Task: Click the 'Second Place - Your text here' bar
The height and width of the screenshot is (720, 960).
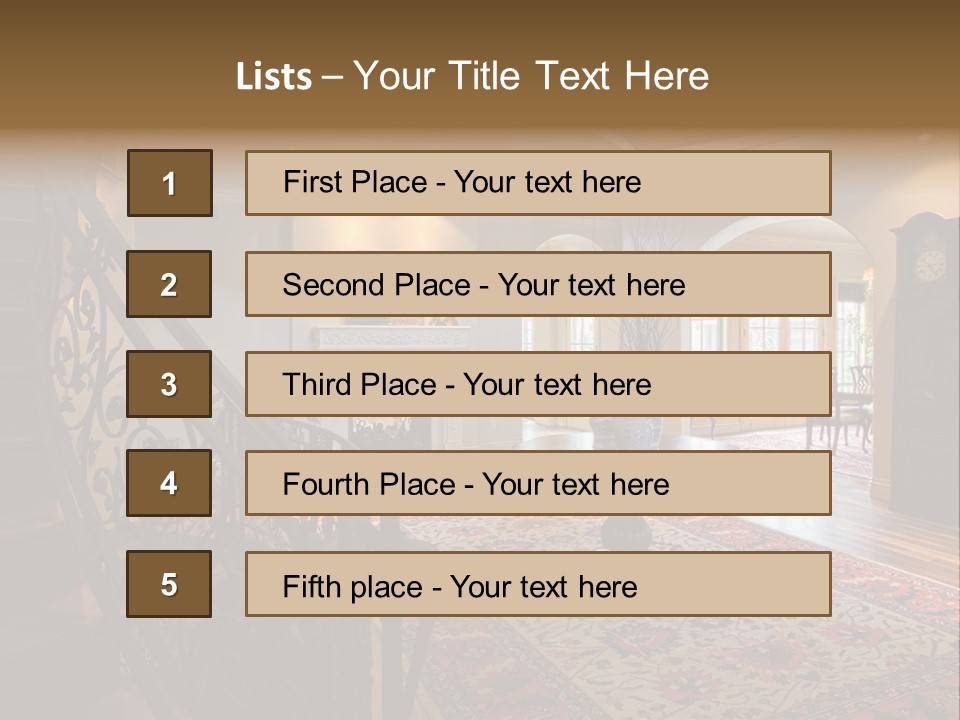Action: coord(538,284)
